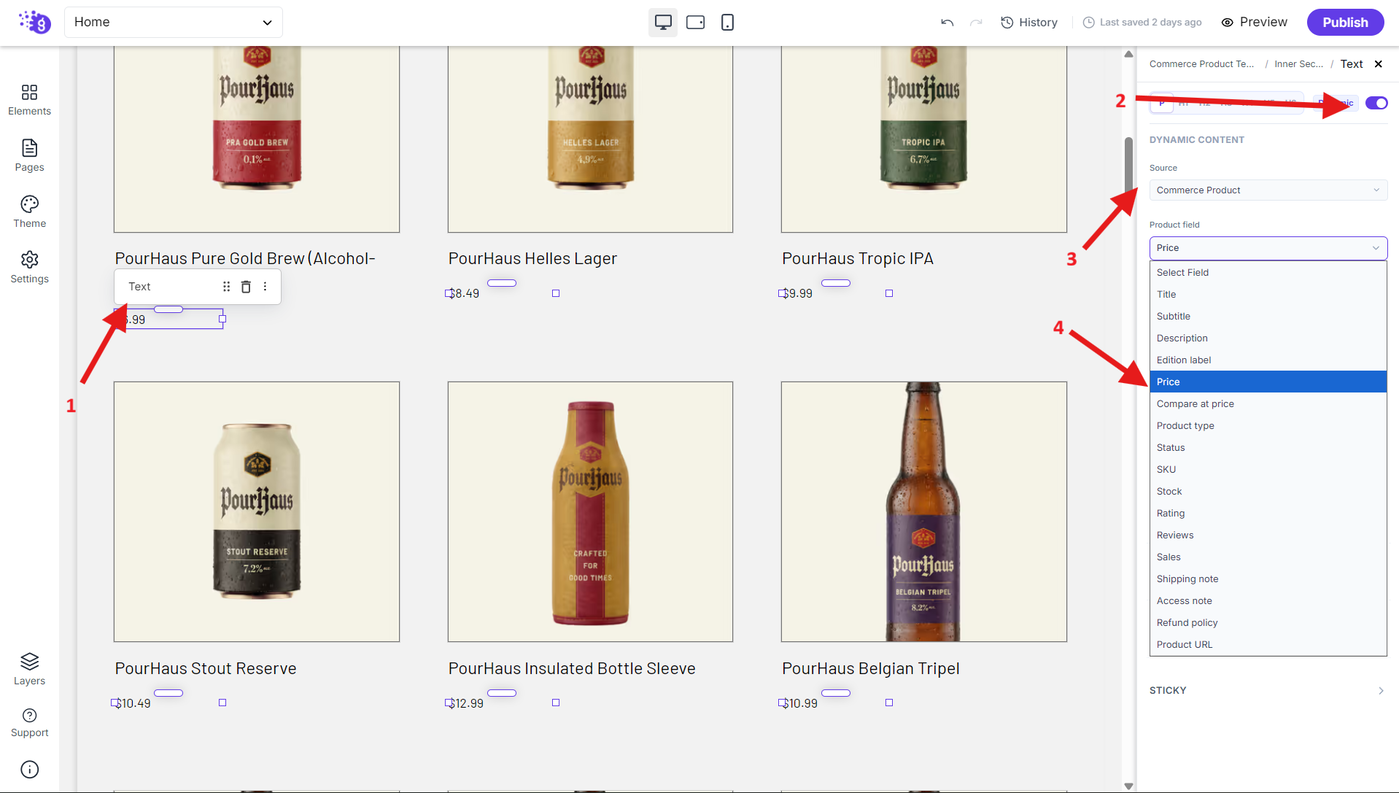The height and width of the screenshot is (793, 1399).
Task: Select Rating from the product field list
Action: (1268, 513)
